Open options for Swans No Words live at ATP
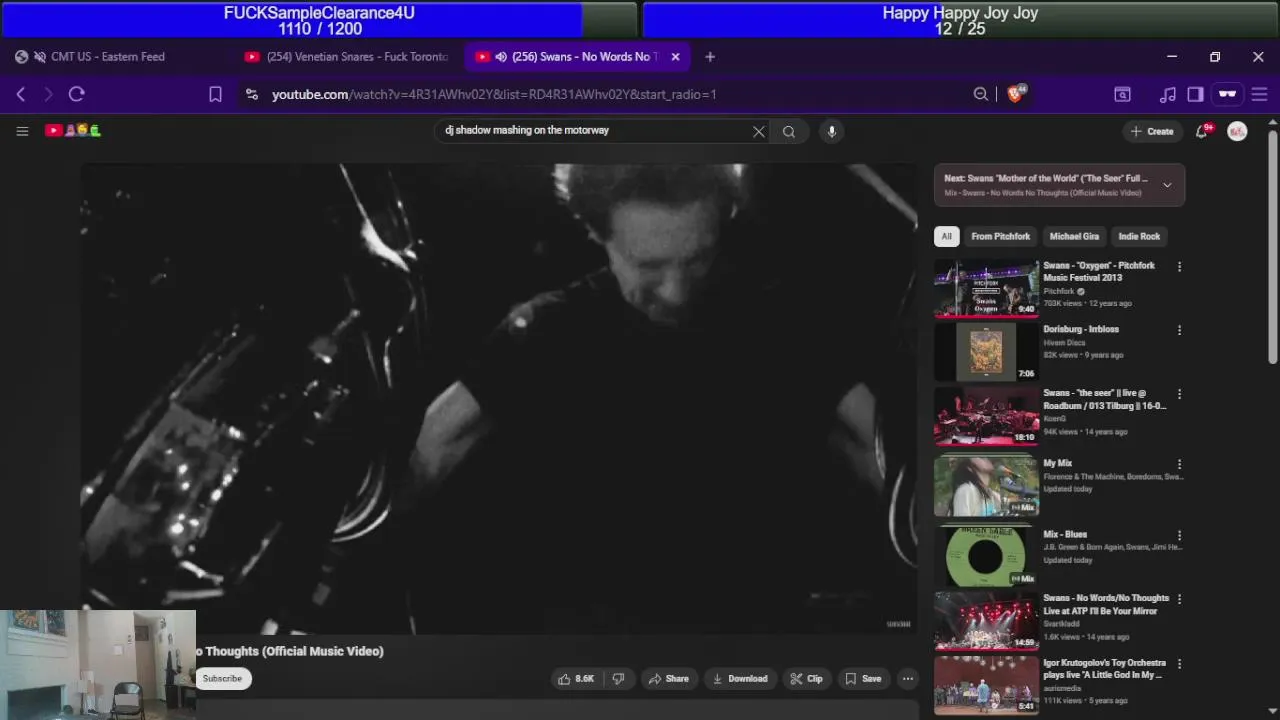Image resolution: width=1280 pixels, height=720 pixels. click(x=1180, y=599)
